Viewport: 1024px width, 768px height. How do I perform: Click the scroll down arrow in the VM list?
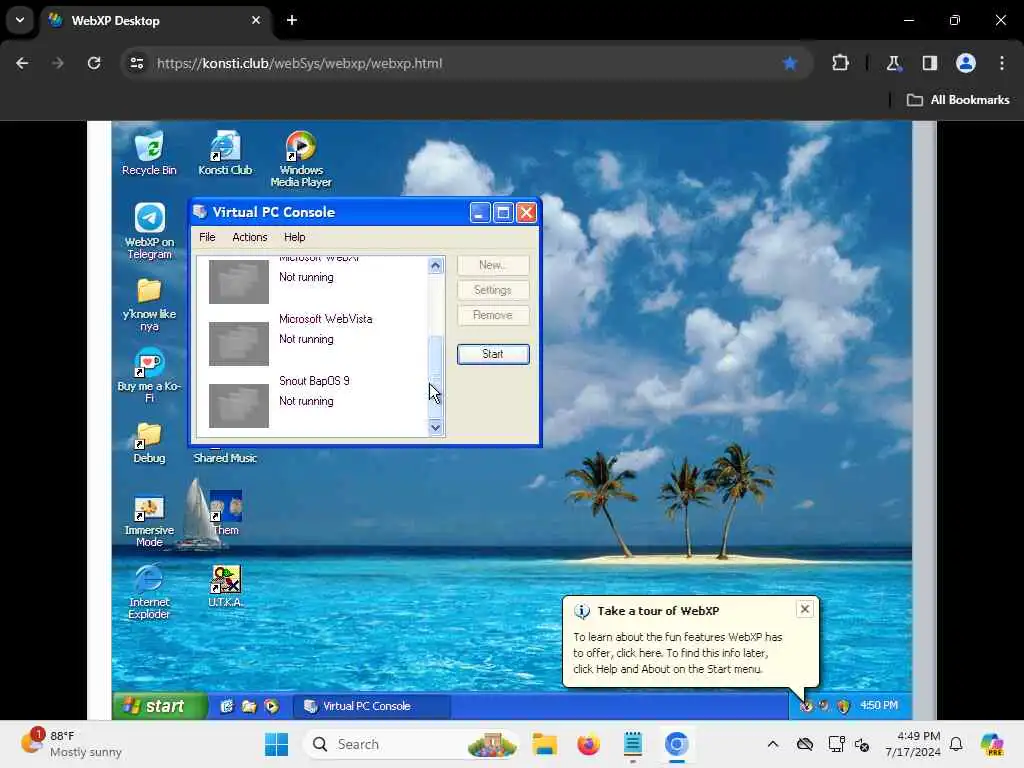(x=436, y=428)
